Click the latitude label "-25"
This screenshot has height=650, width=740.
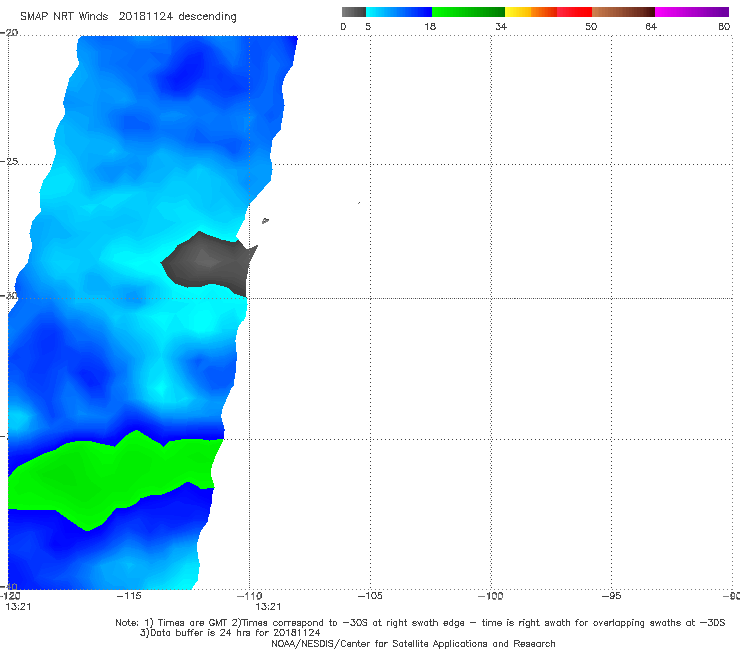(x=9, y=161)
